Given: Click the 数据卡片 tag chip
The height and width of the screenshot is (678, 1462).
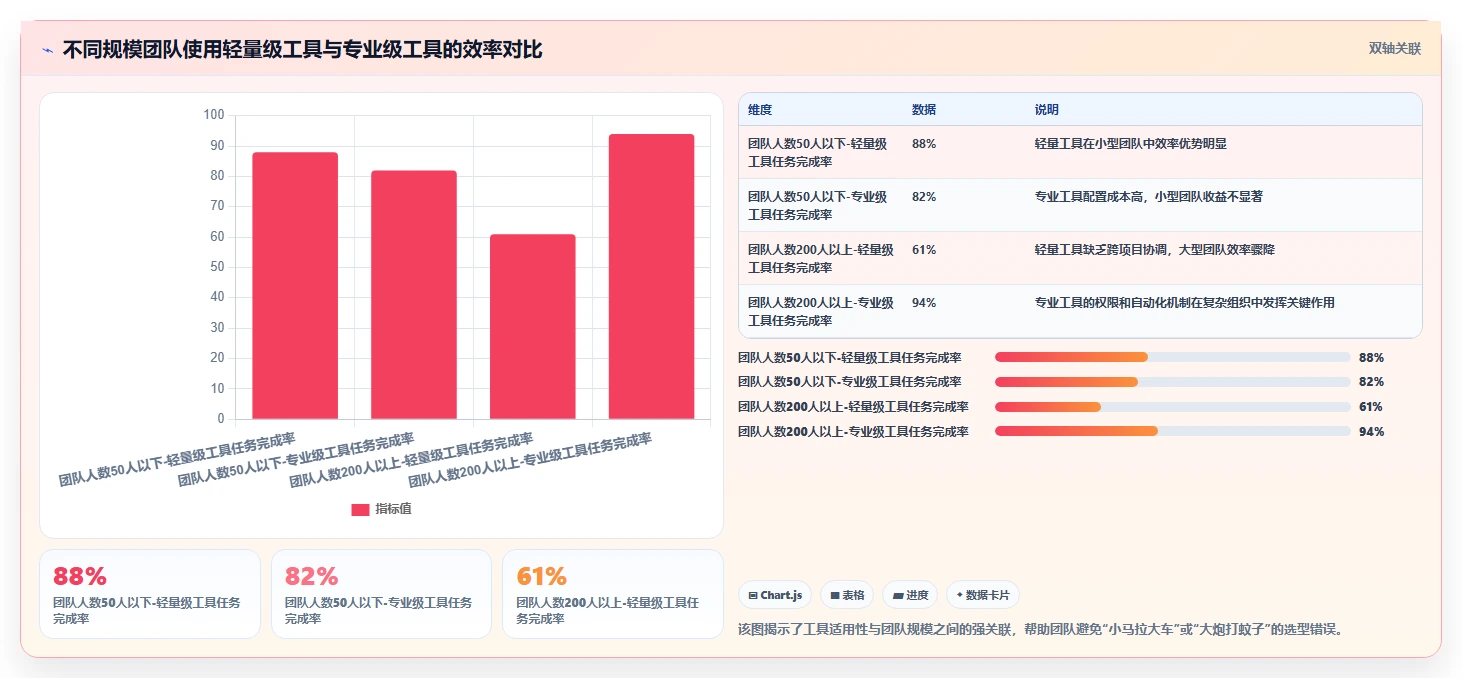Looking at the screenshot, I should (x=983, y=595).
